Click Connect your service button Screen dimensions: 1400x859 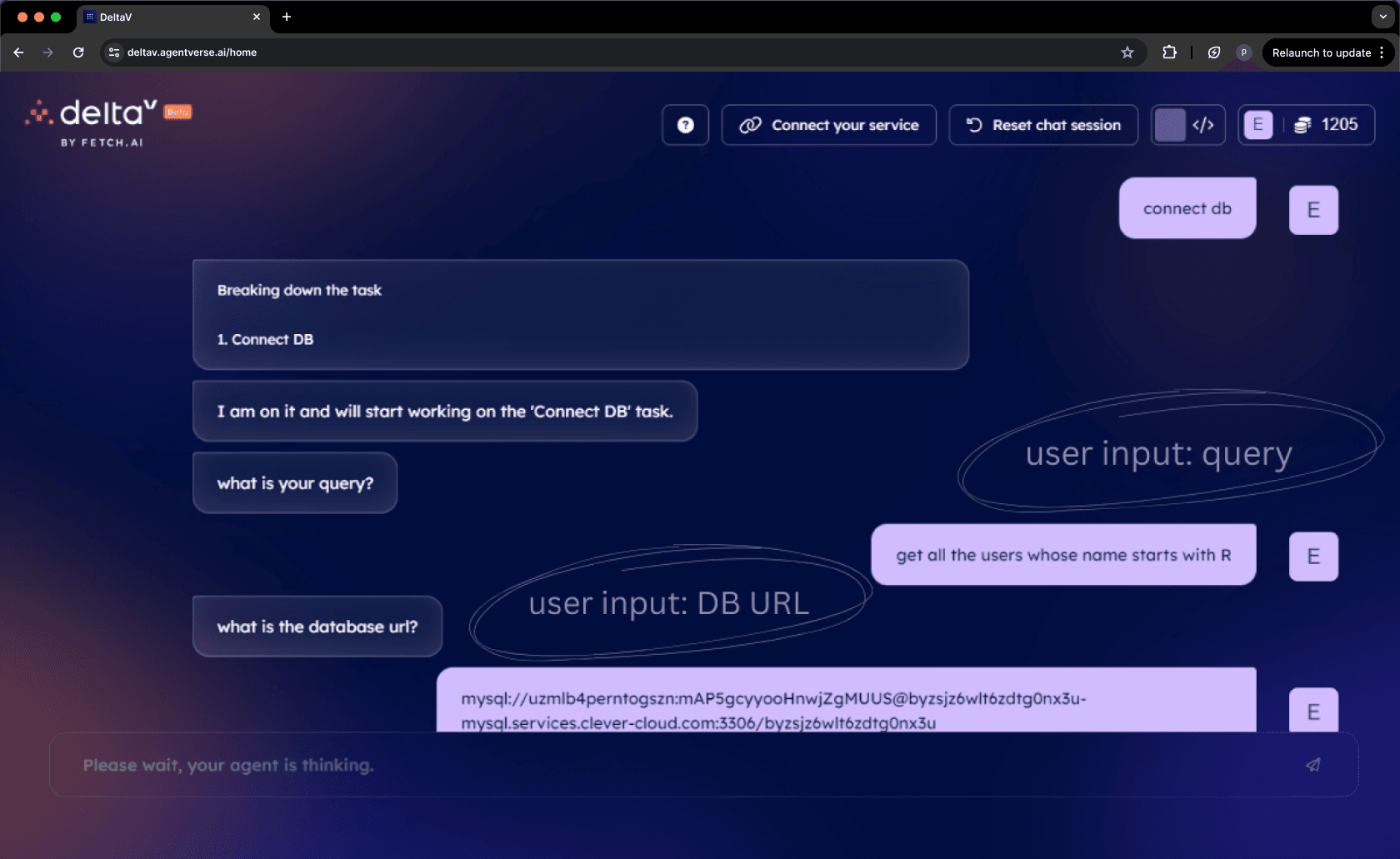point(828,125)
